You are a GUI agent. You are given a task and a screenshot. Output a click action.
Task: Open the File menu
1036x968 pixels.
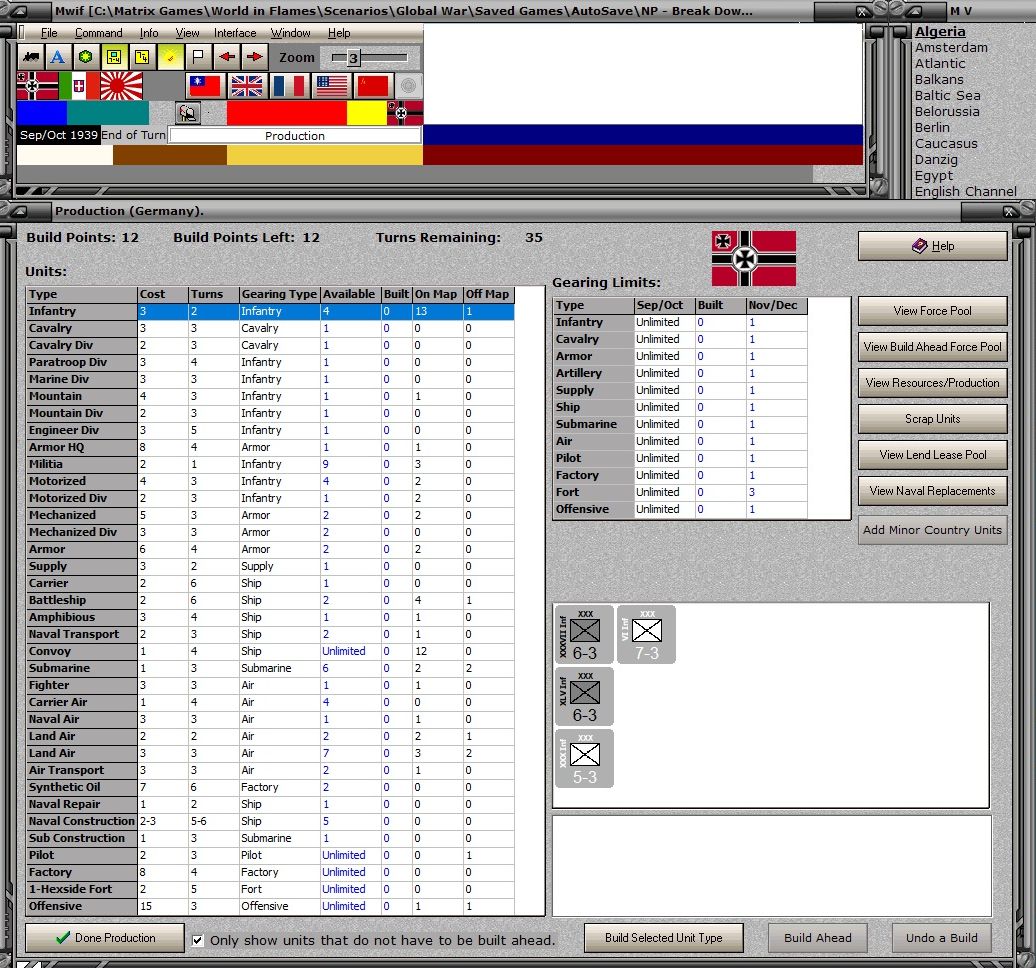49,33
